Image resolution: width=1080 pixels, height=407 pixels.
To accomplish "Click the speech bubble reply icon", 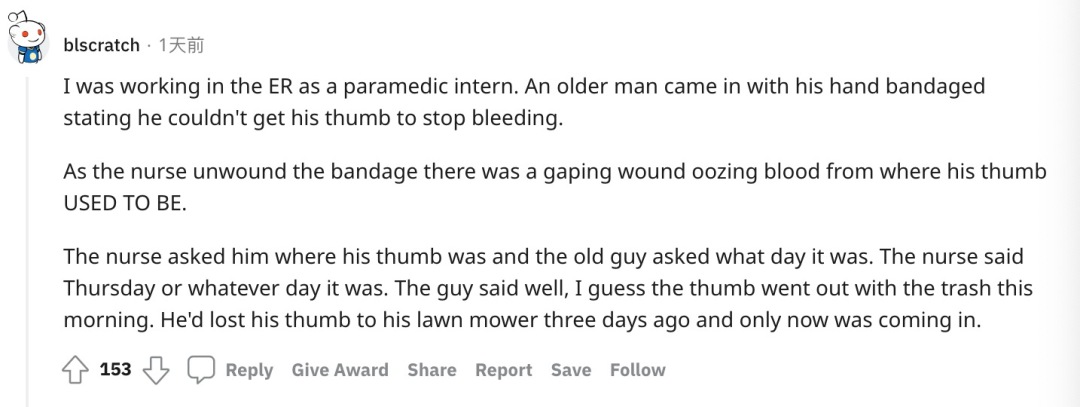I will click(201, 370).
